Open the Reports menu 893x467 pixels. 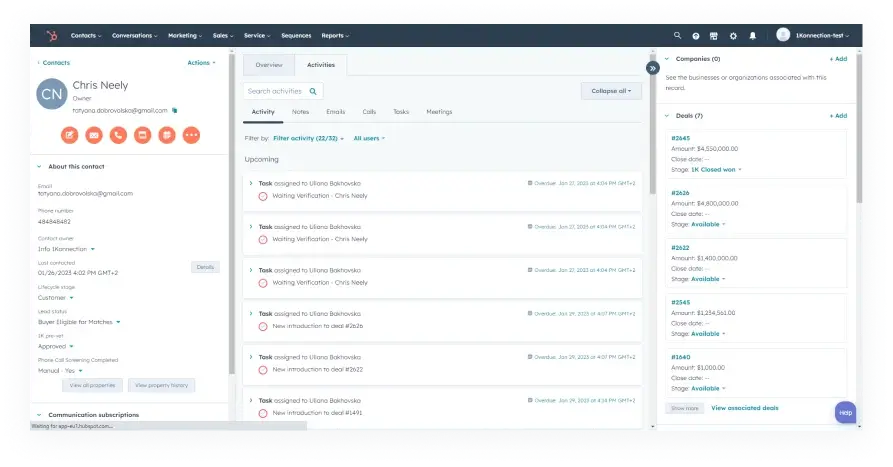(x=335, y=35)
